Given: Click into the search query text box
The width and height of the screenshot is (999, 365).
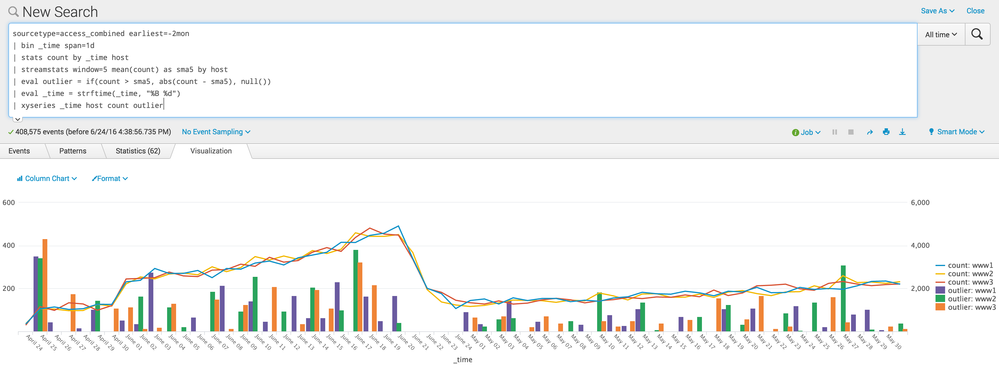Looking at the screenshot, I should 463,70.
